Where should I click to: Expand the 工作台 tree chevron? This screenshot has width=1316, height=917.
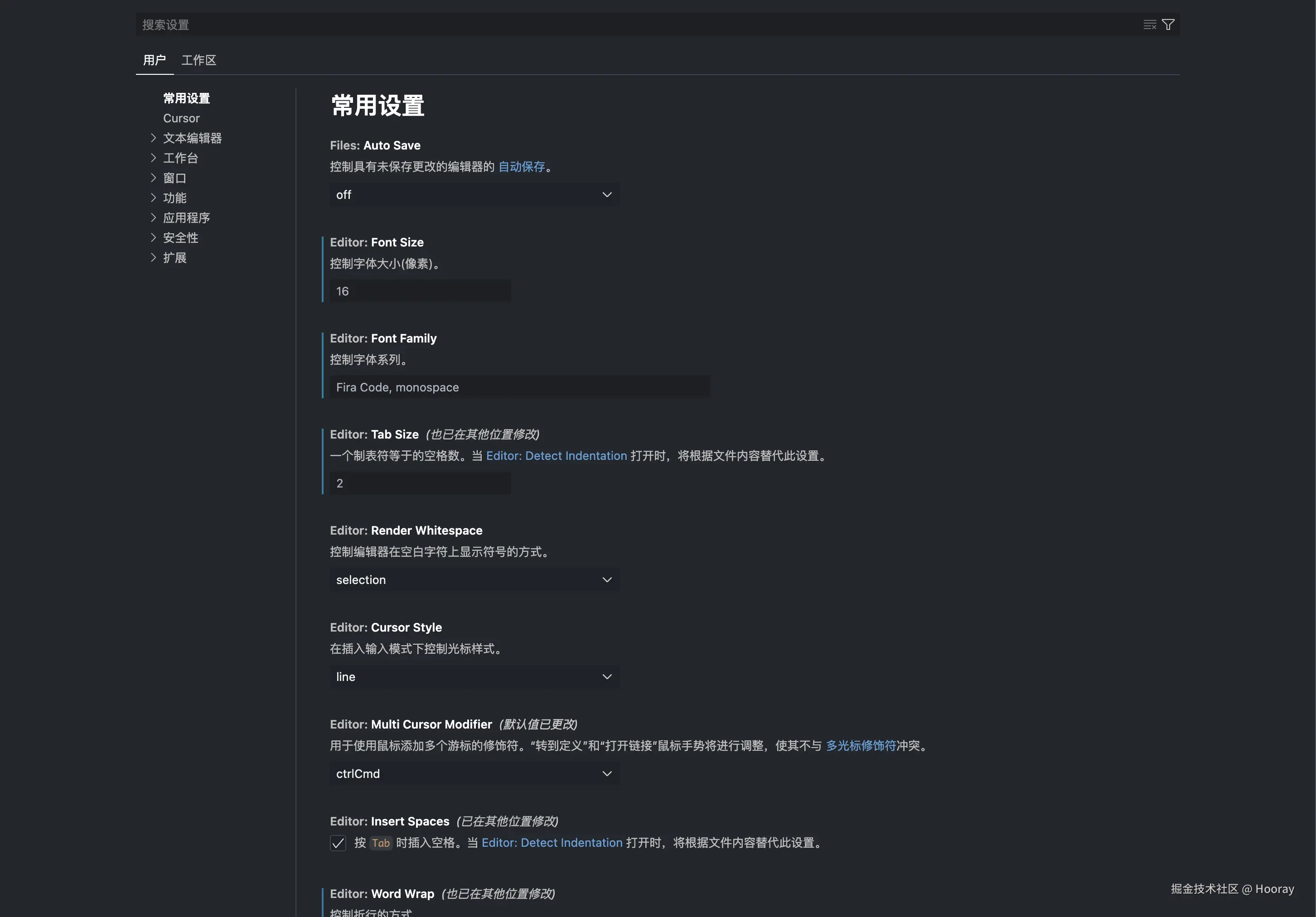pyautogui.click(x=154, y=158)
